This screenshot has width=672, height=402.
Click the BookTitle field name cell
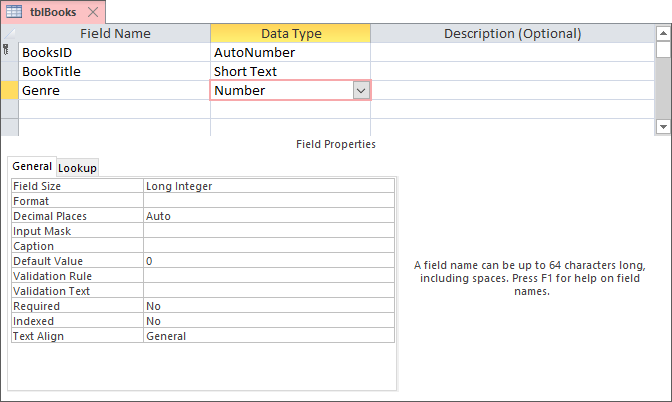pos(114,71)
